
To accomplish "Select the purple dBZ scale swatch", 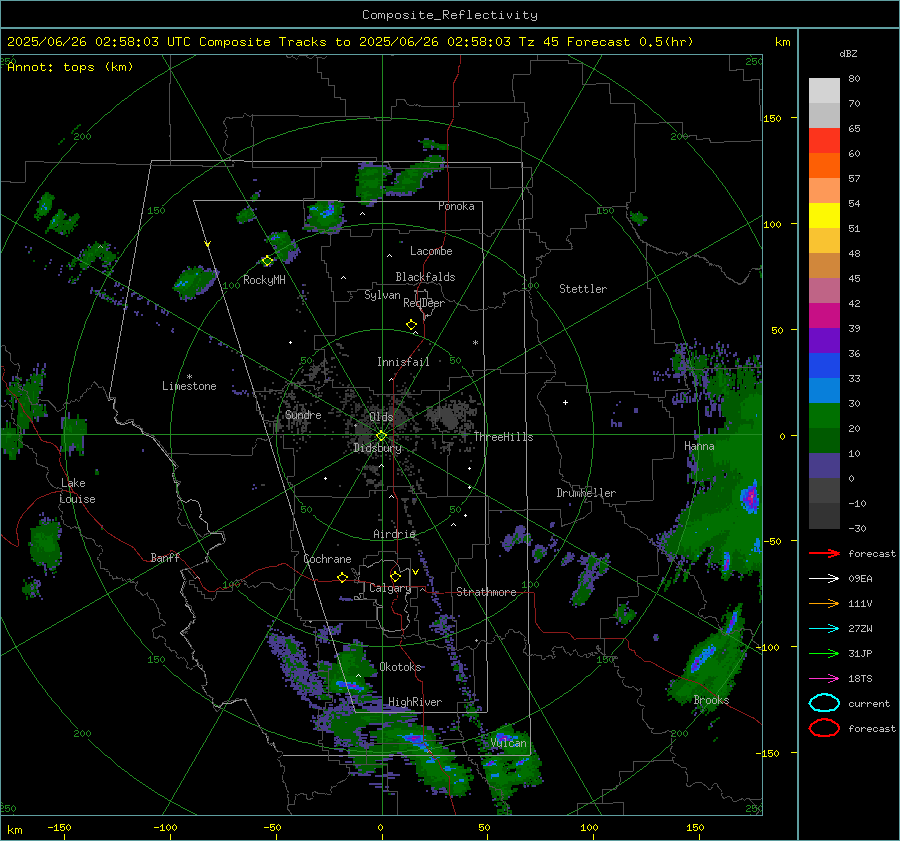I will point(824,341).
